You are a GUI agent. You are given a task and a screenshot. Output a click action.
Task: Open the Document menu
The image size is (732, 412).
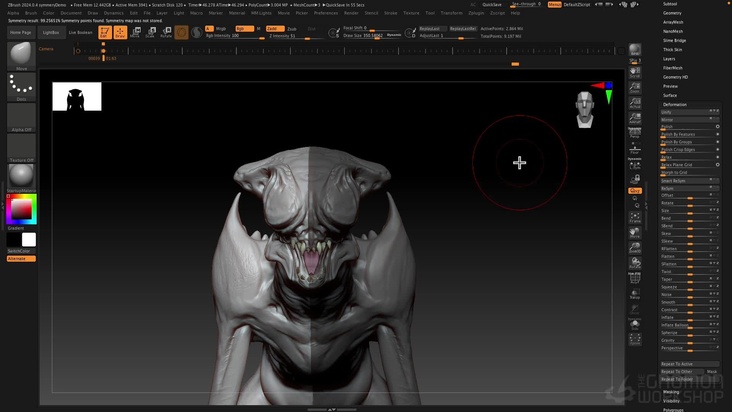71,13
